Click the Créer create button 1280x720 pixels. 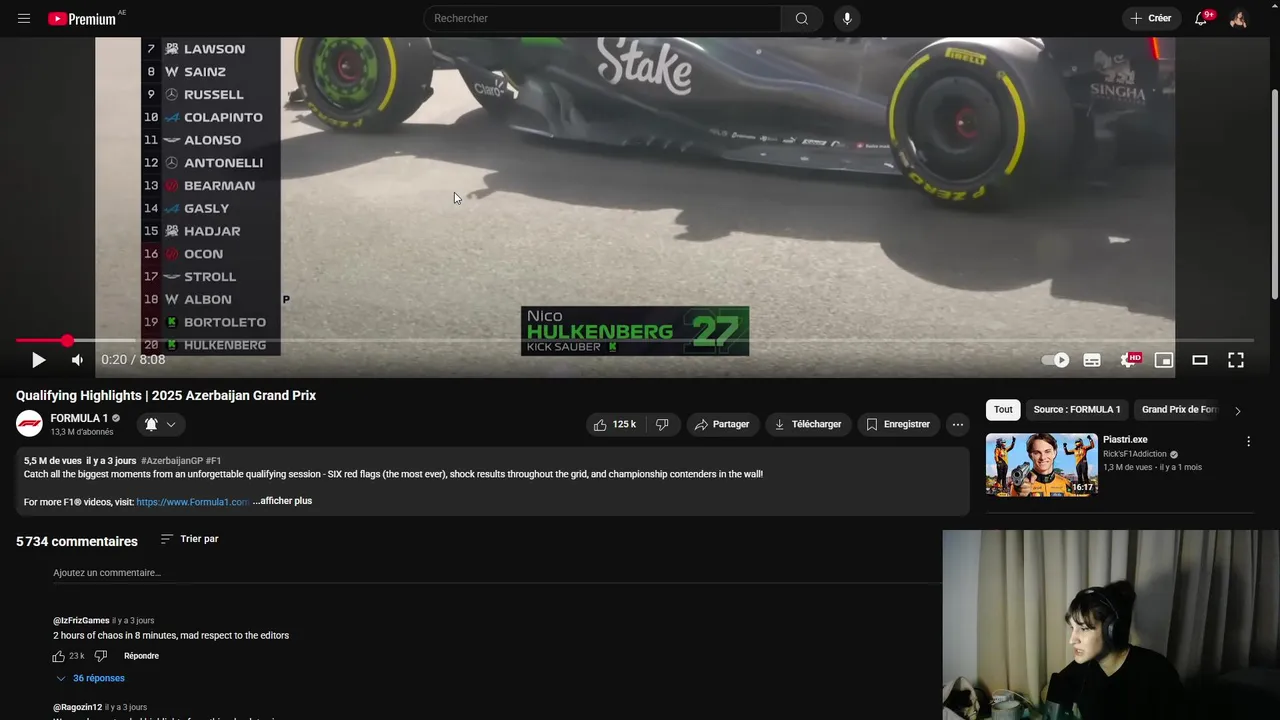coord(1151,18)
